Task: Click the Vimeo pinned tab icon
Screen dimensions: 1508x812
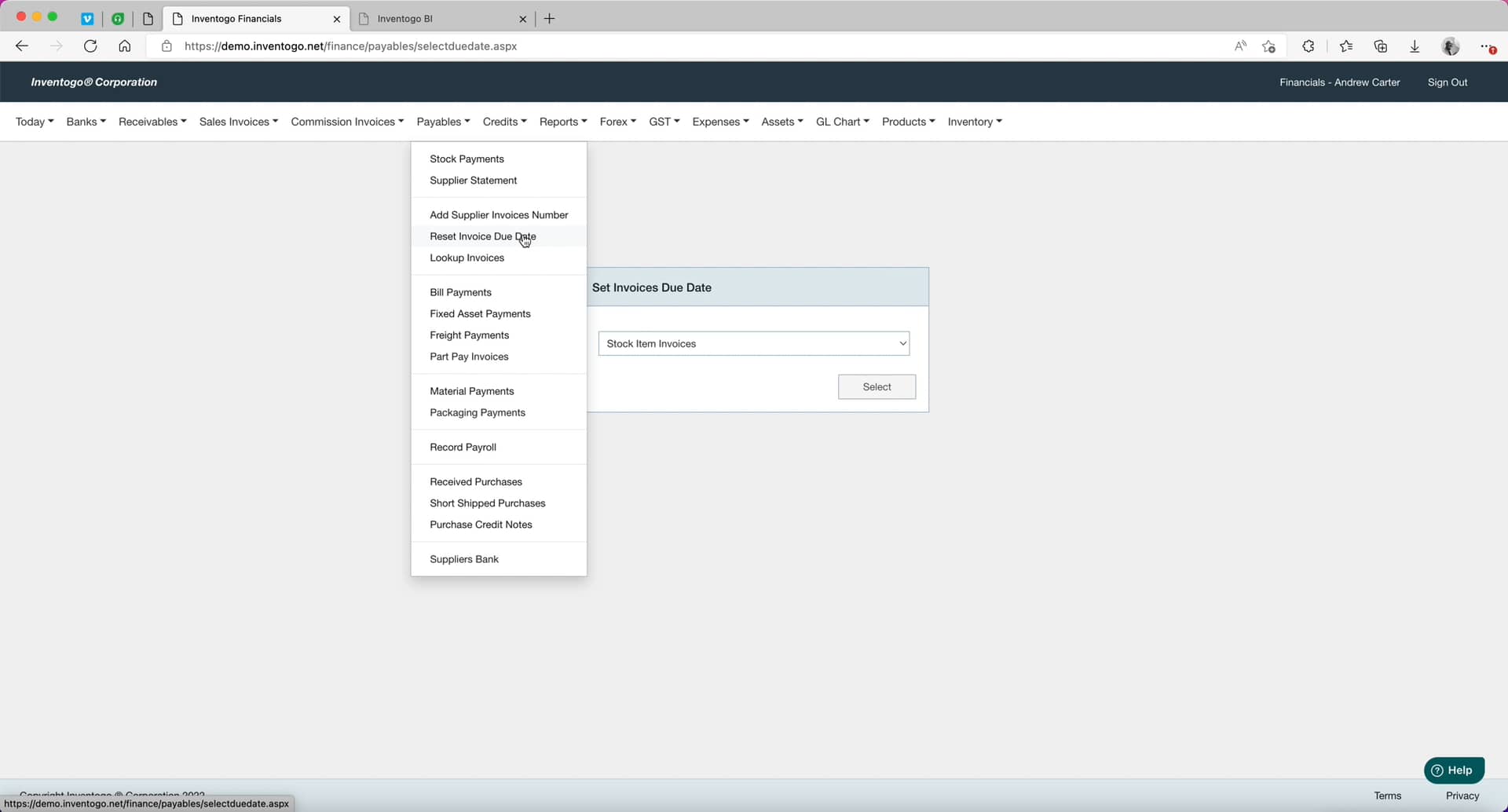Action: (x=87, y=18)
